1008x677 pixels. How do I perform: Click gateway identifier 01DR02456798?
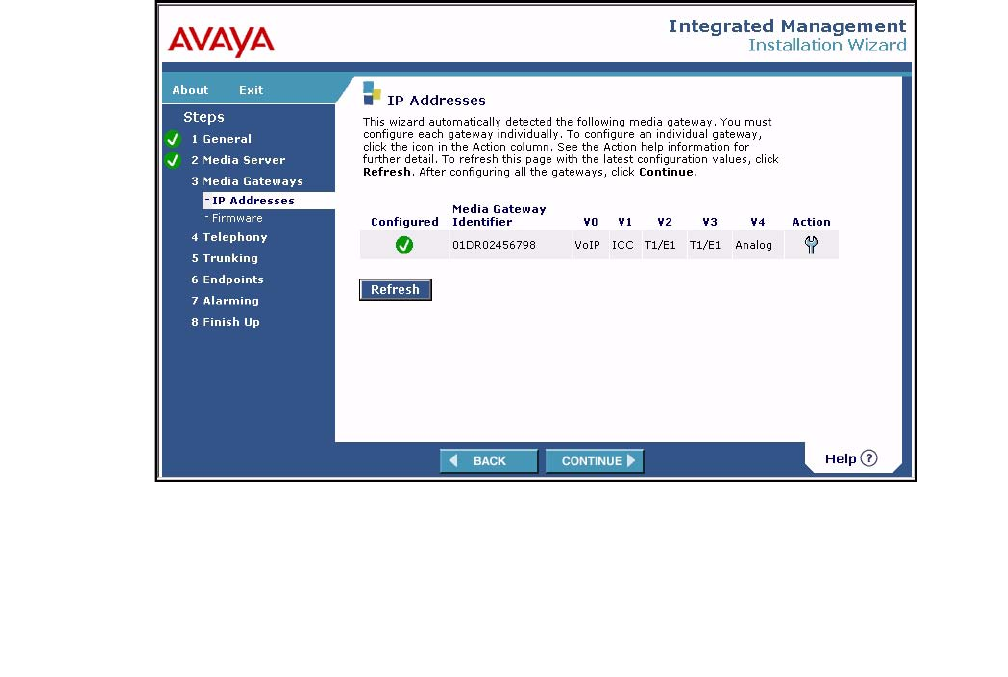pos(494,245)
